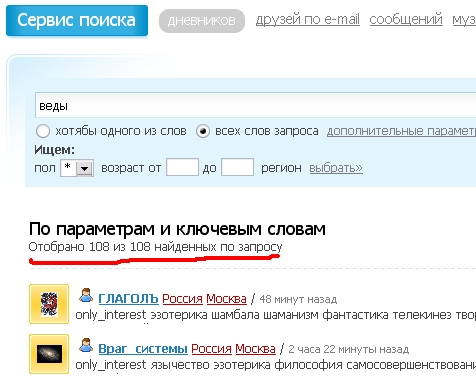
Task: Open 'дополнительные параметры' link
Action: tap(401, 131)
